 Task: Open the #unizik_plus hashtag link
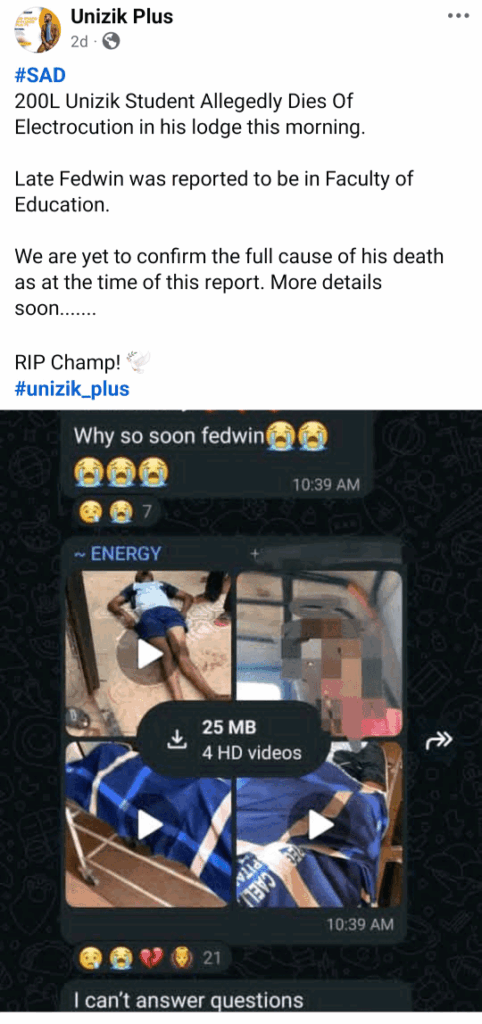[x=72, y=389]
